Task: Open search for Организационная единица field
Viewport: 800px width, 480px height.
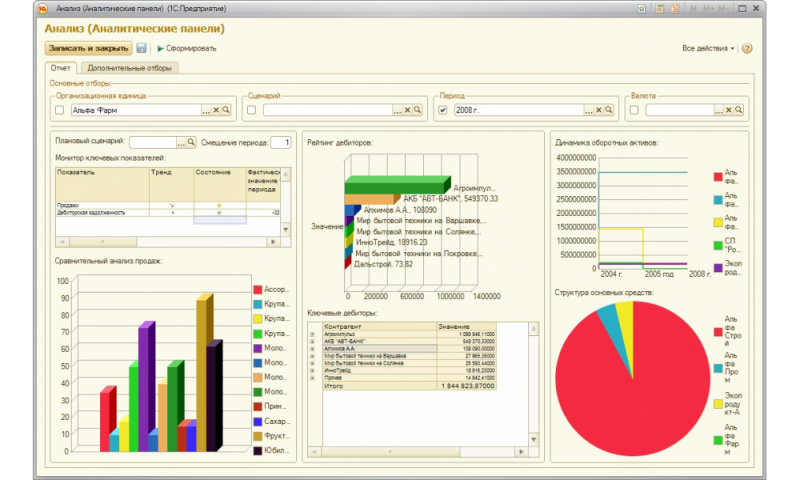Action: point(227,110)
